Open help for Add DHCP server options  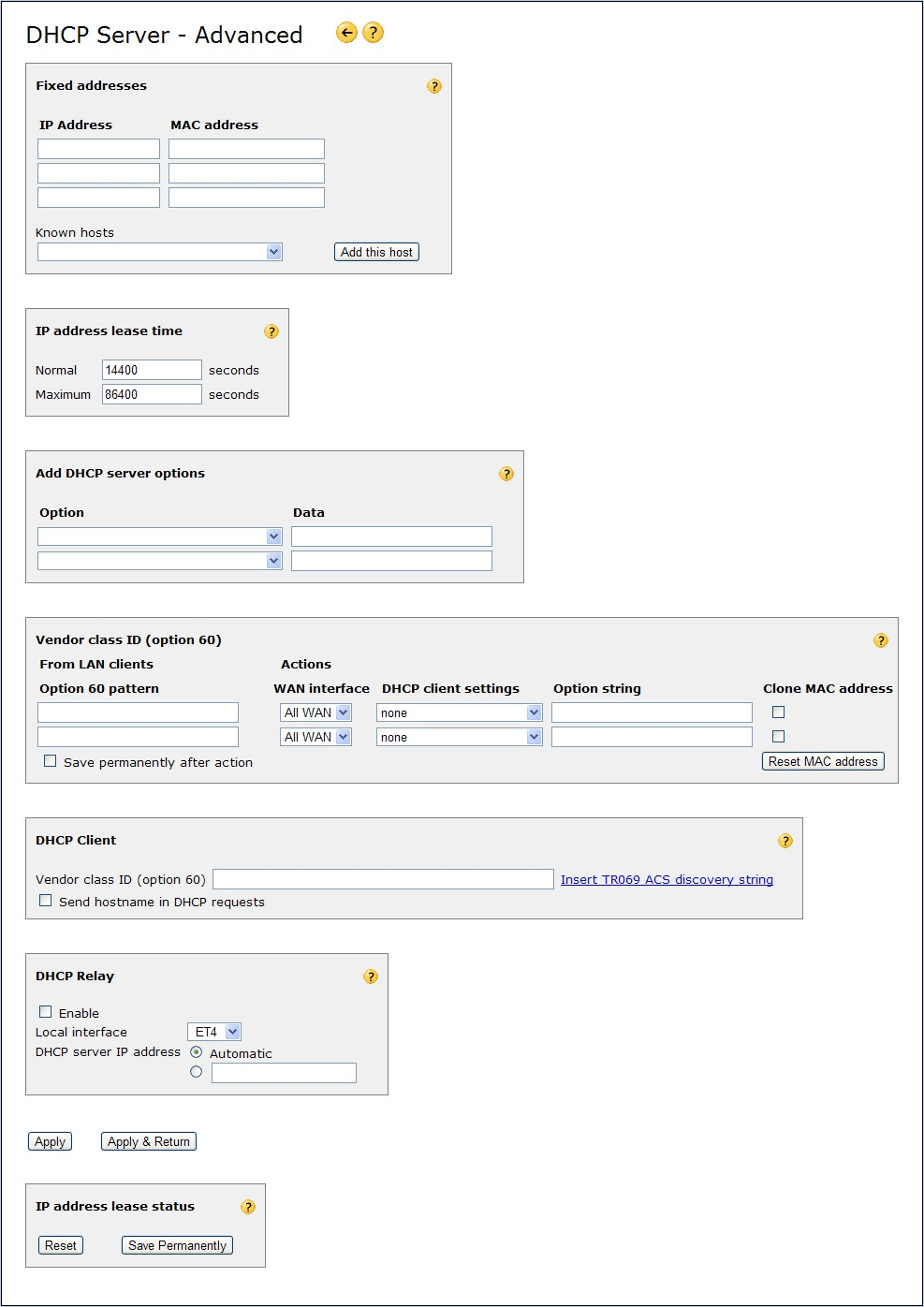tap(506, 474)
